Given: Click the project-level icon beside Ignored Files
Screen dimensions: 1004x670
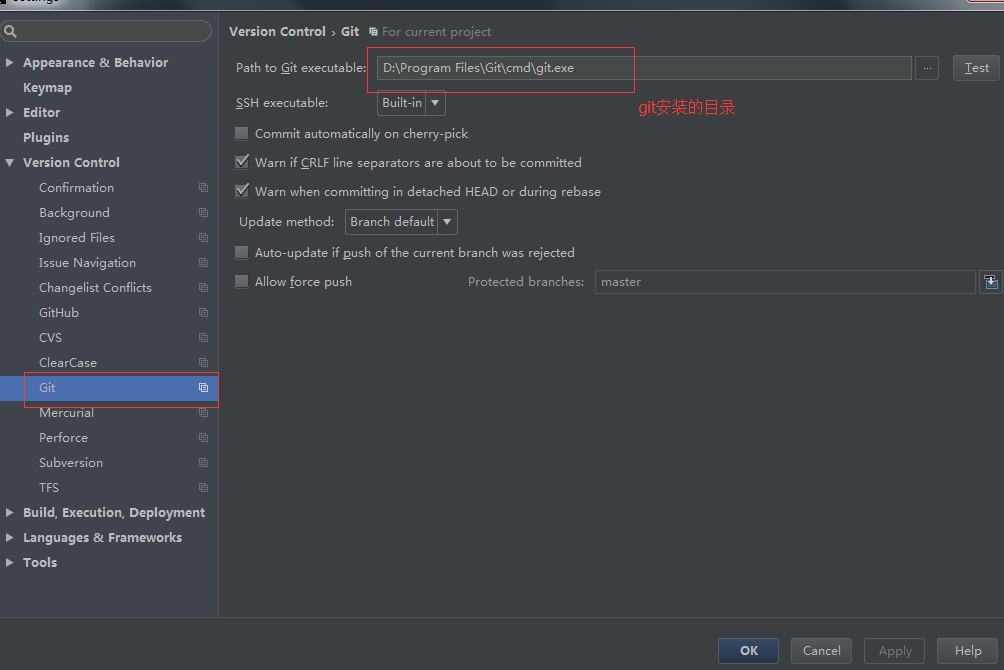Looking at the screenshot, I should click(x=203, y=238).
